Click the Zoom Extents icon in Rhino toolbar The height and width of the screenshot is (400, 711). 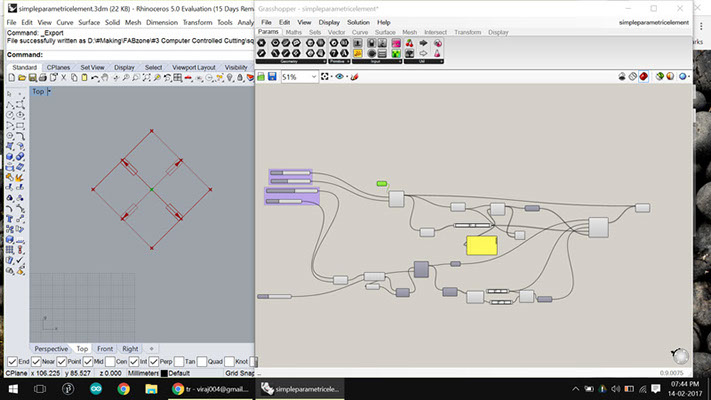146,78
